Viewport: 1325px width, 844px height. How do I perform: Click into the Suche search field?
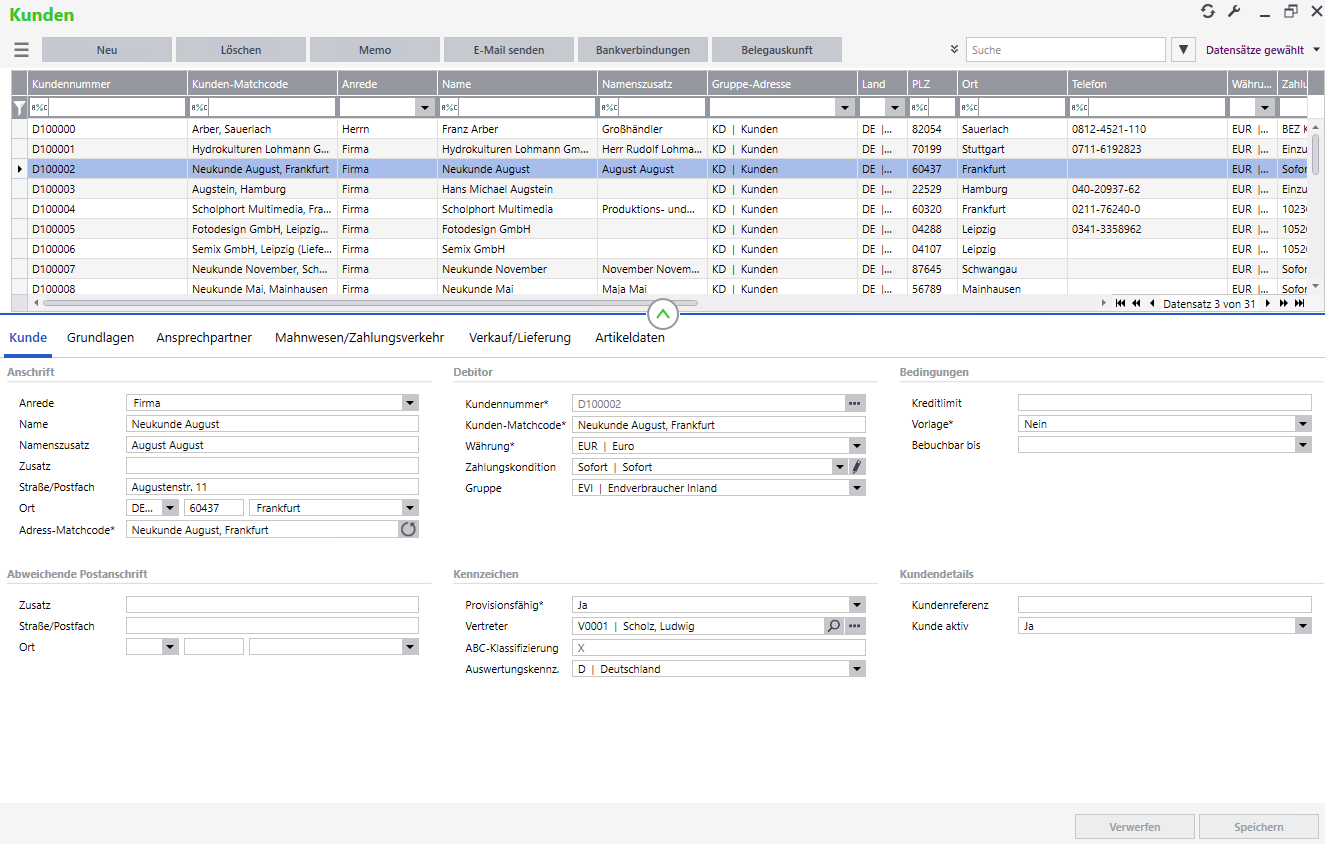(1066, 49)
